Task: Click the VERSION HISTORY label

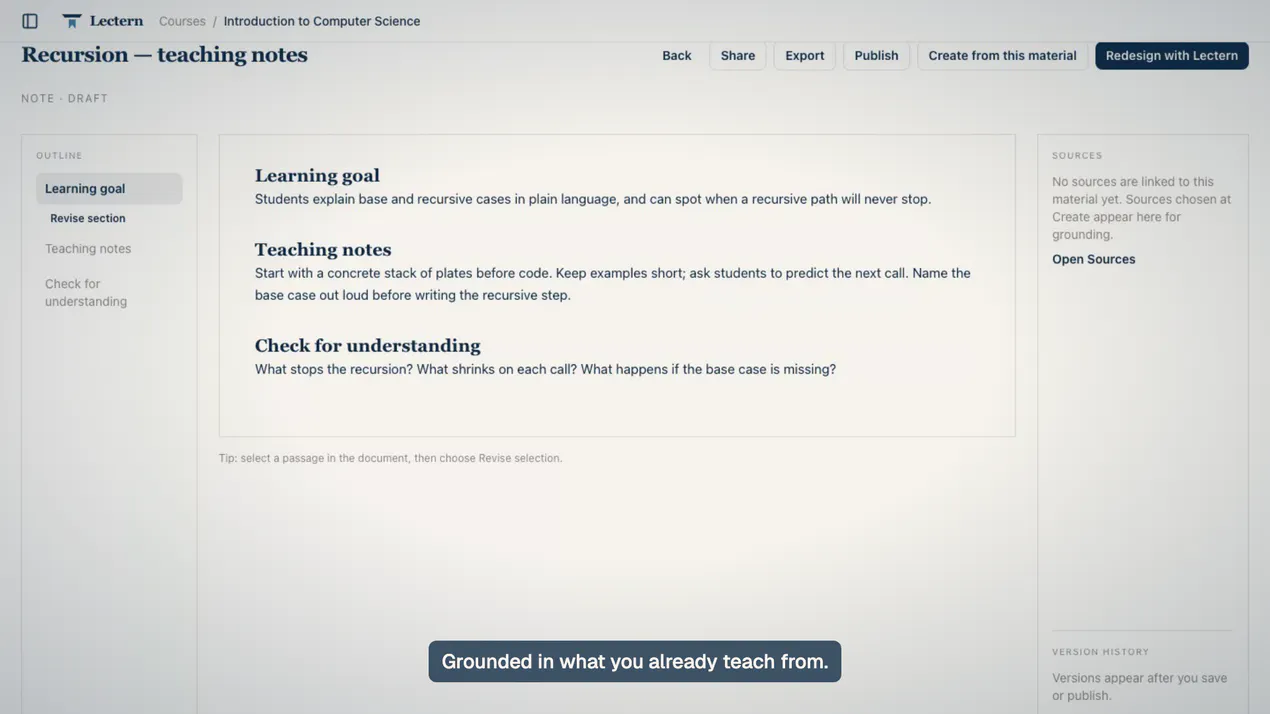Action: pyautogui.click(x=1101, y=652)
